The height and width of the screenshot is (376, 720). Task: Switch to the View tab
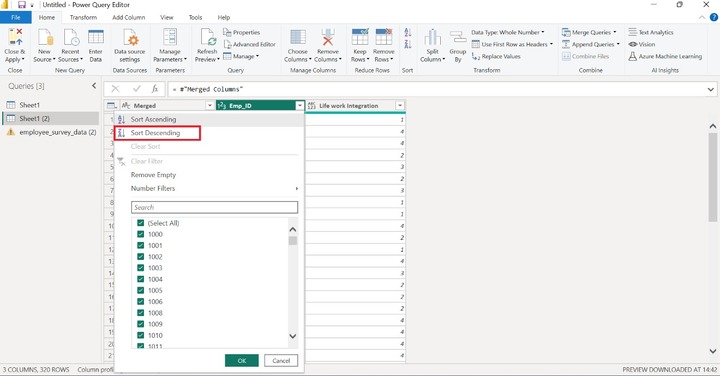click(167, 17)
